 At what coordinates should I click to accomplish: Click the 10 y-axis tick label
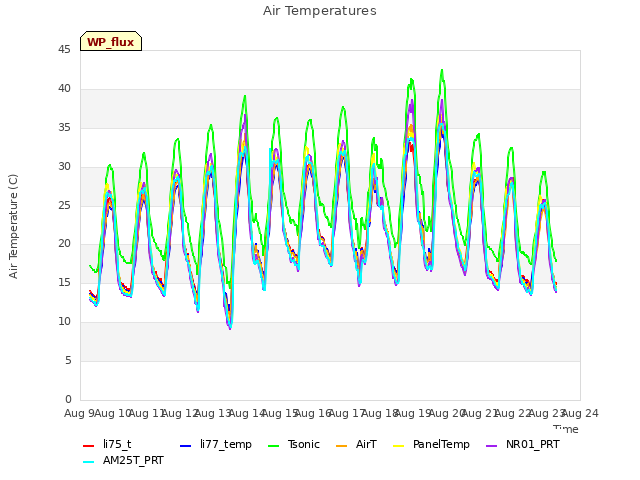64,322
